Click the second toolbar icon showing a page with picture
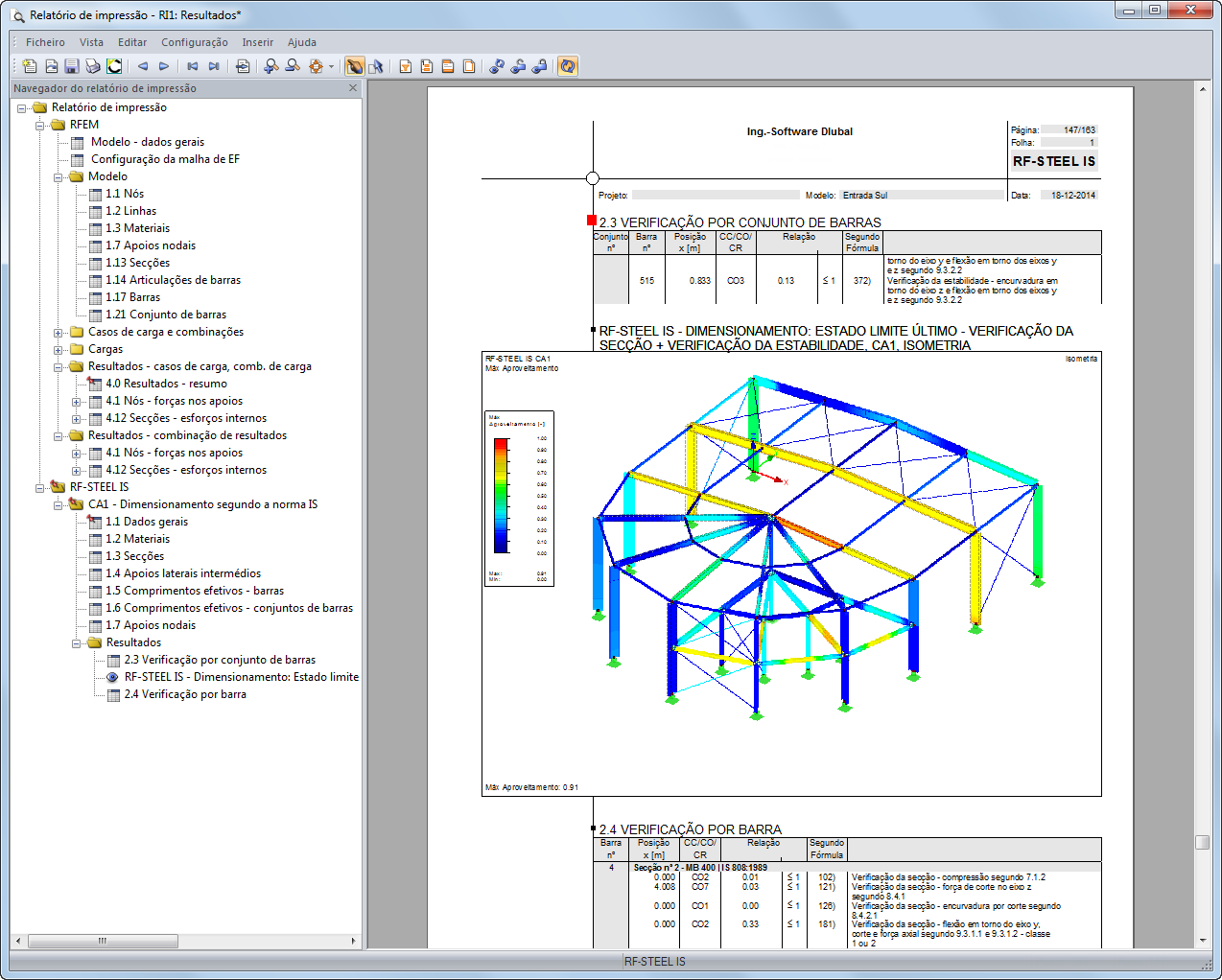The width and height of the screenshot is (1222, 980). (x=51, y=66)
